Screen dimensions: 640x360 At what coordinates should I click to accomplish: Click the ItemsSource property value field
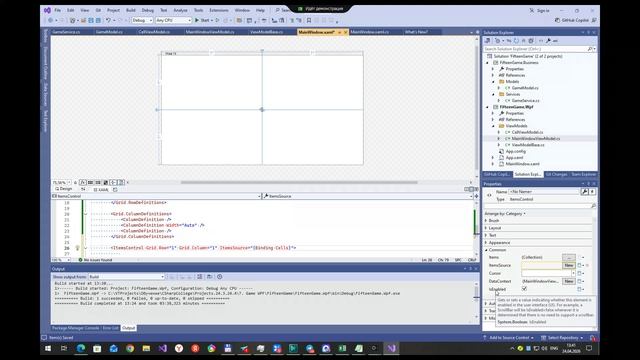(x=541, y=265)
